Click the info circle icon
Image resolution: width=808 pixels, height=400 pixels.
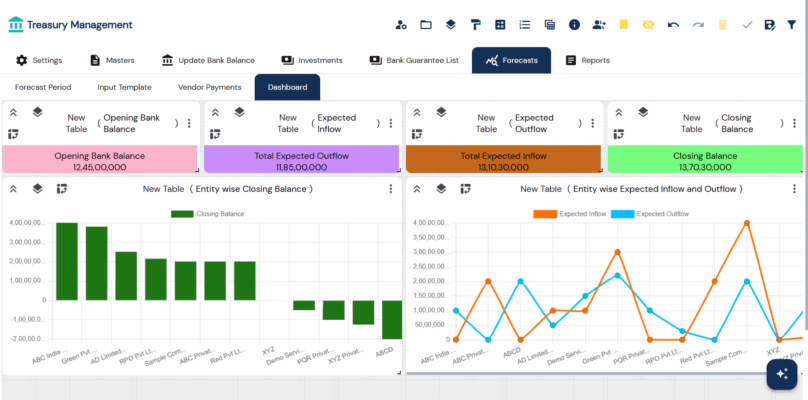tap(574, 24)
